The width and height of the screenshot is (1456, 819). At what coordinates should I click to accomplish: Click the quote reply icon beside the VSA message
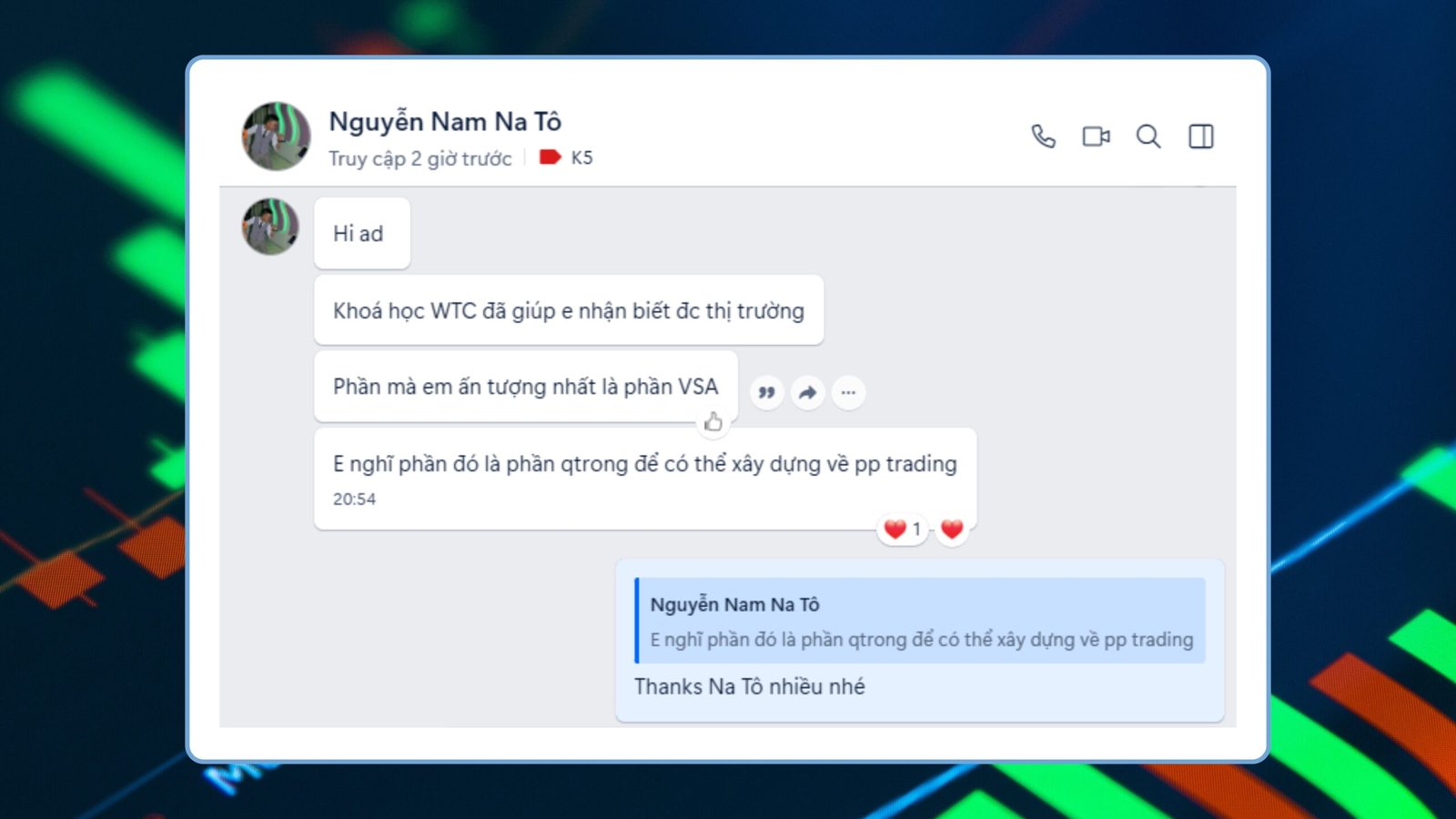(767, 392)
